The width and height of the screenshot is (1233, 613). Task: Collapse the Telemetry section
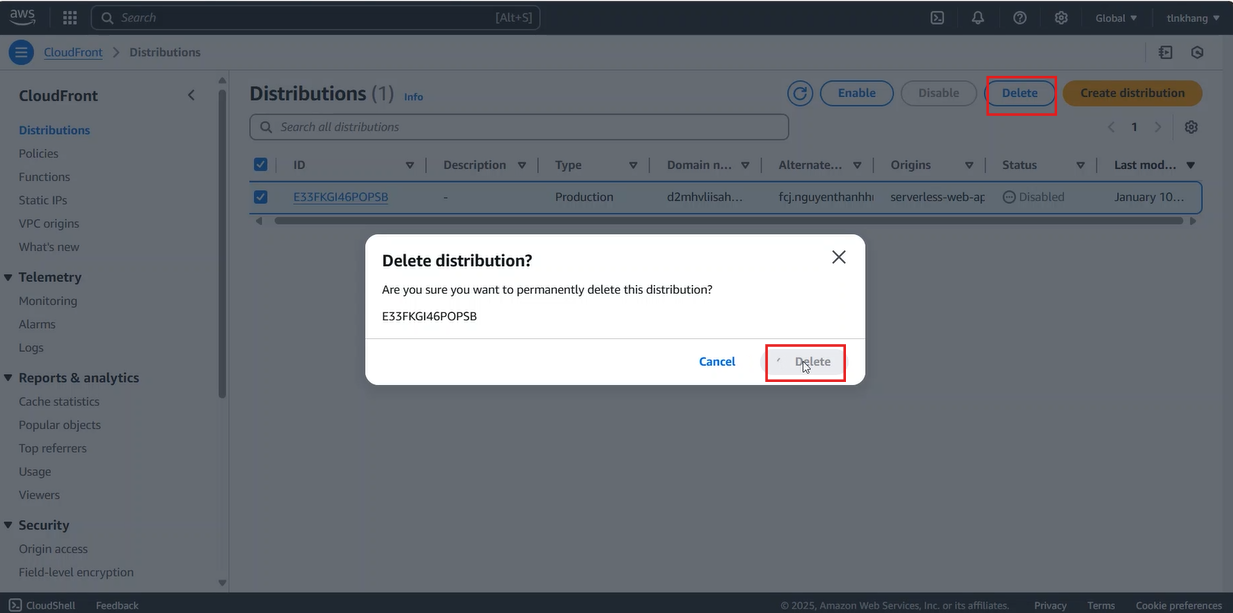point(9,277)
